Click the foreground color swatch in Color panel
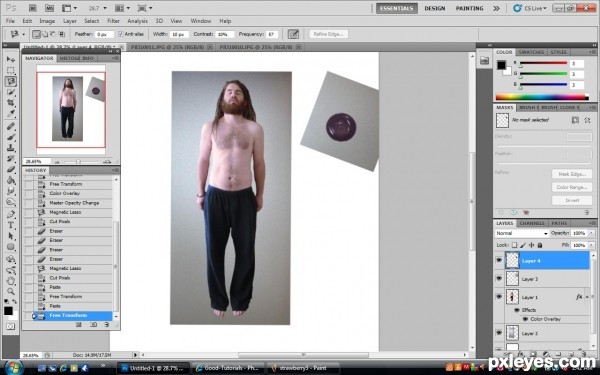The image size is (600, 375). 501,65
